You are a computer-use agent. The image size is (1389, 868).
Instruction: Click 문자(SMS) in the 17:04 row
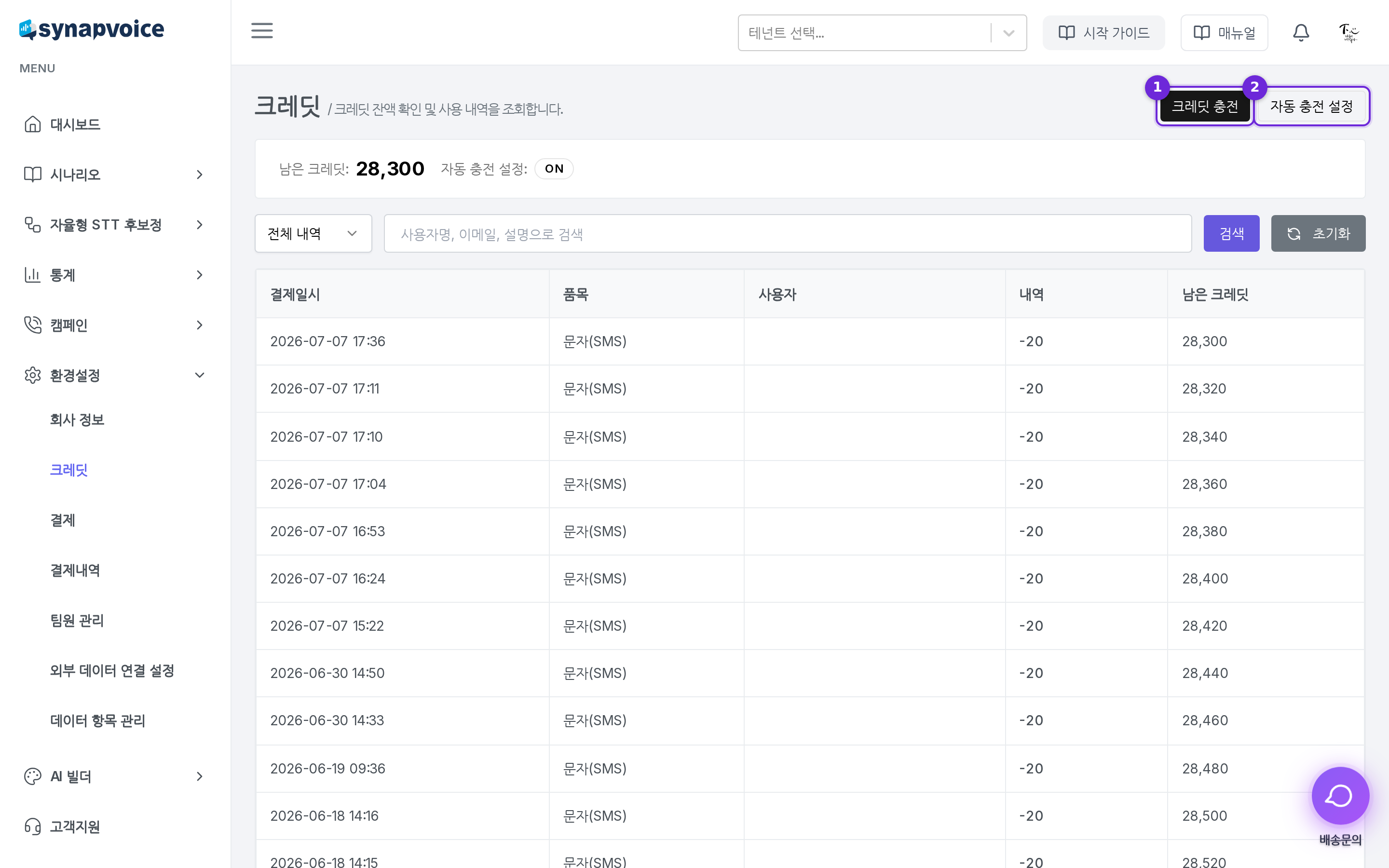click(x=595, y=484)
